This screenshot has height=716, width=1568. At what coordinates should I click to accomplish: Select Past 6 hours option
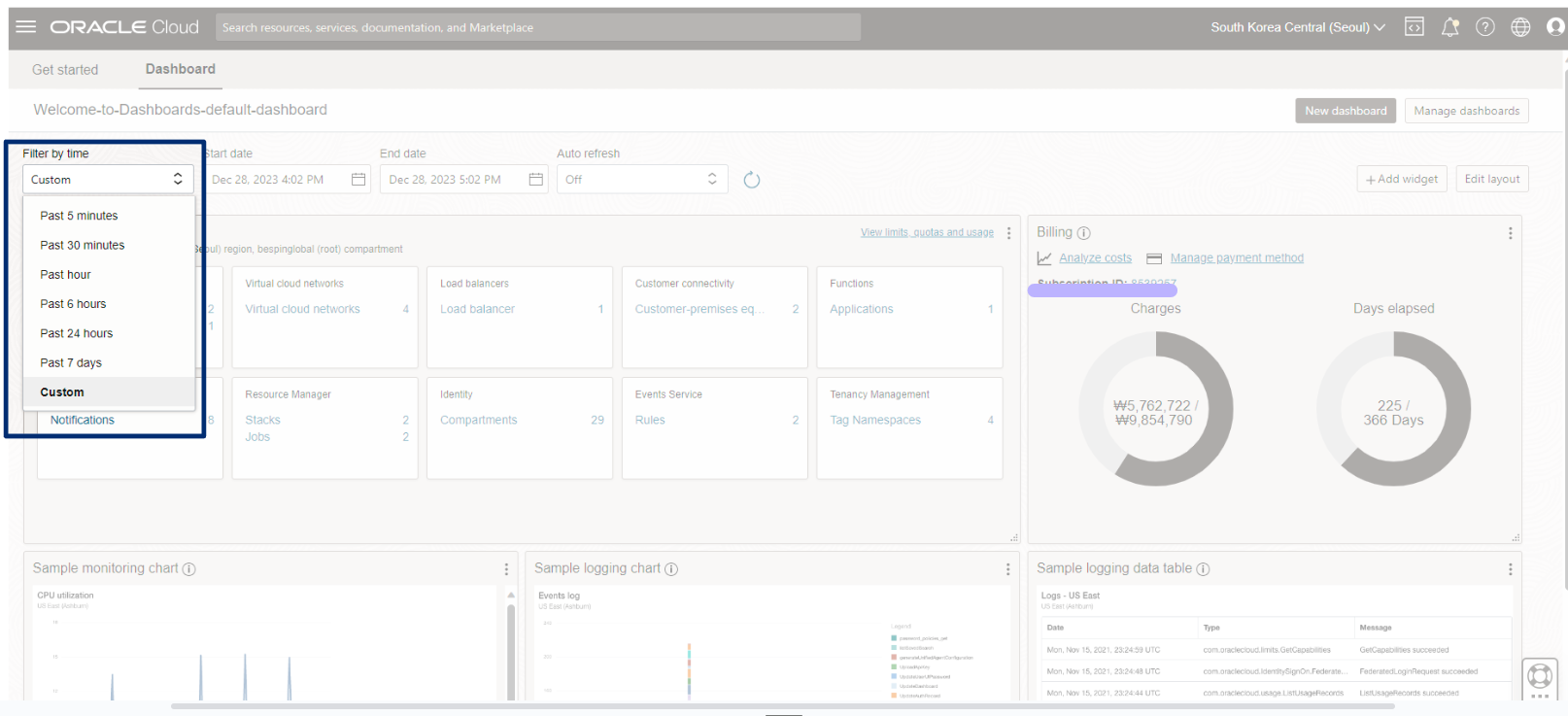tap(109, 304)
